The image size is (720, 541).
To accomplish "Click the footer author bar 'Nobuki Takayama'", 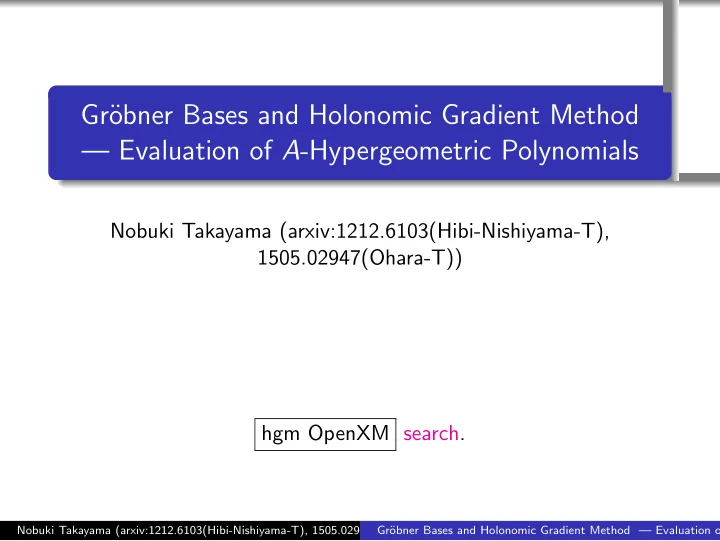I will pos(180,530).
